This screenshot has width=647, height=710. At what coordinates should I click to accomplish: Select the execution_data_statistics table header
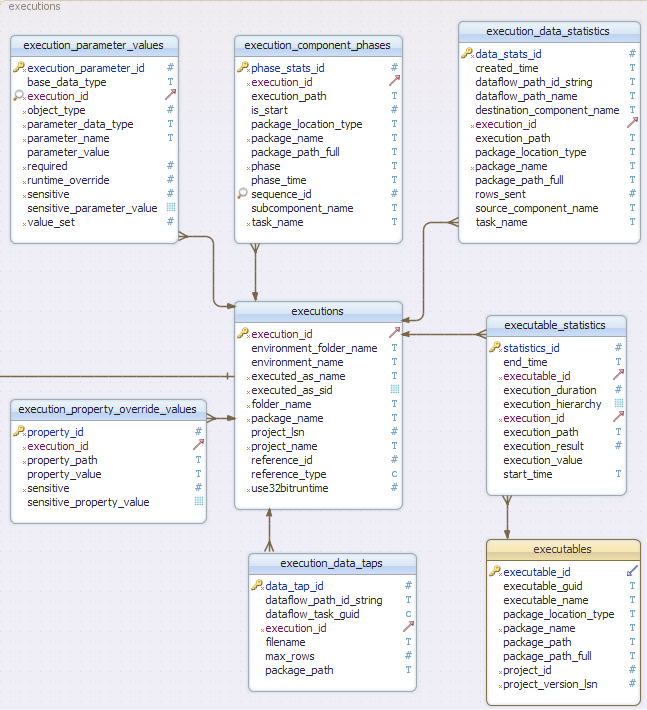pyautogui.click(x=548, y=31)
